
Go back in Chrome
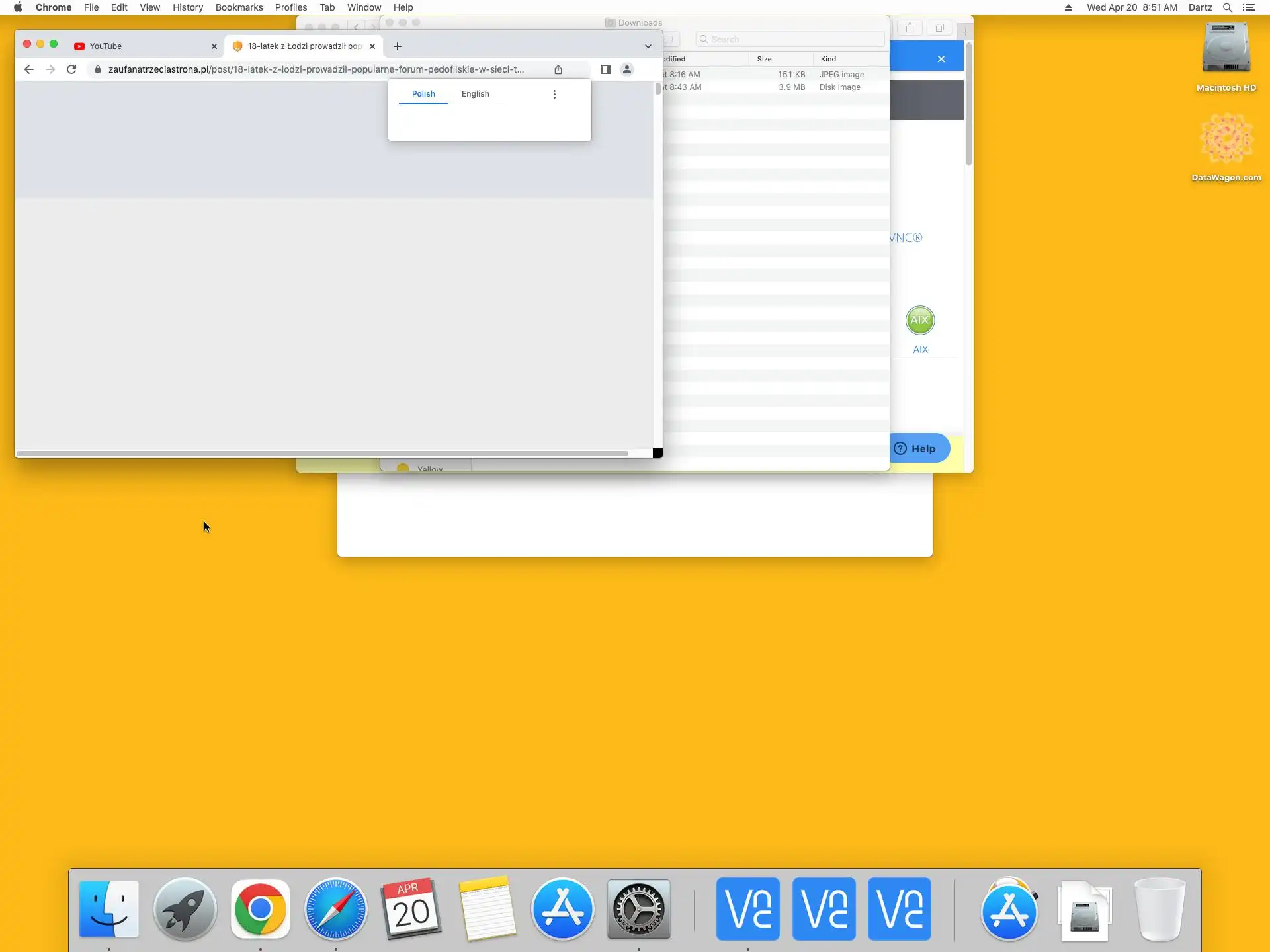coord(28,69)
